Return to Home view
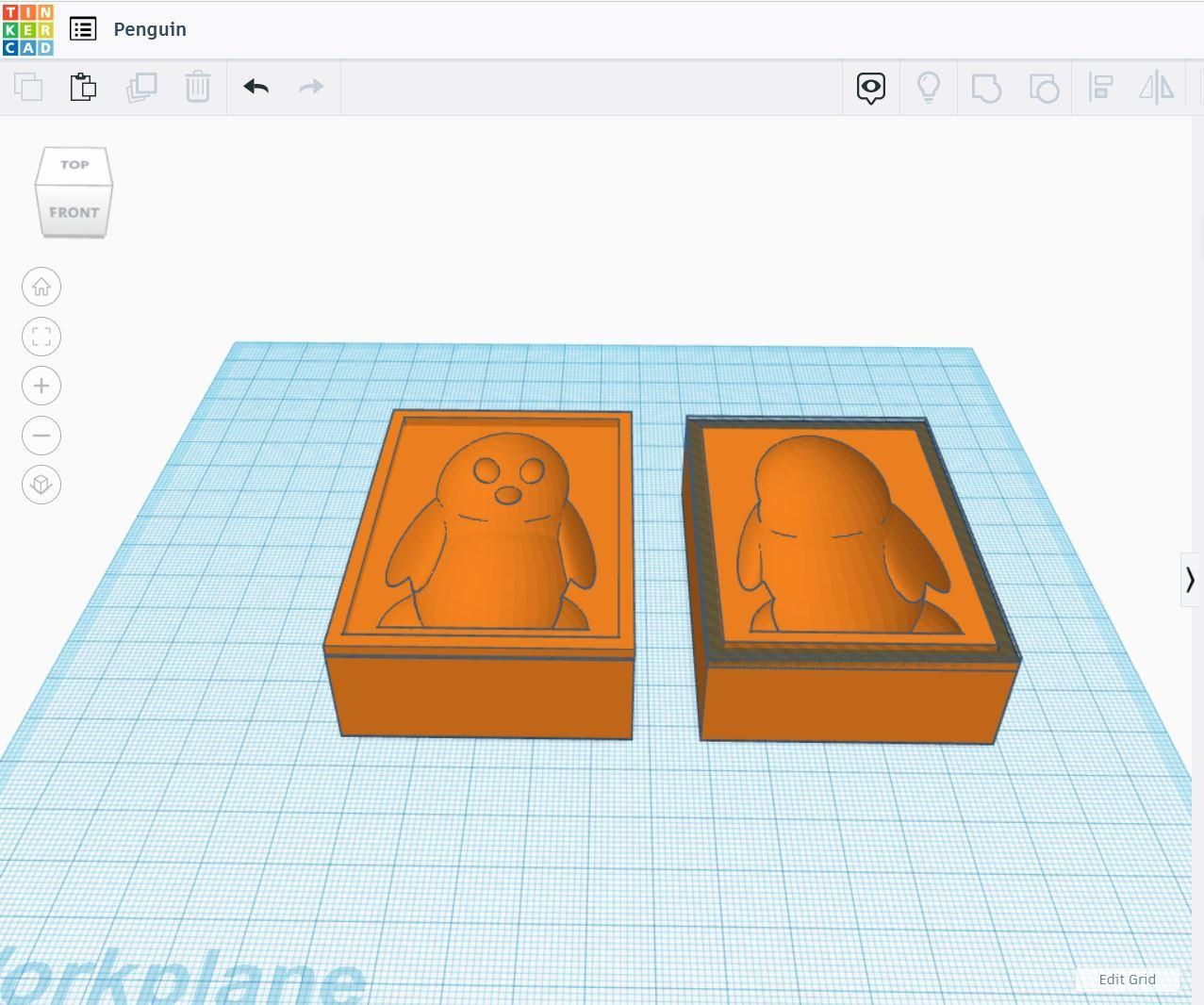The height and width of the screenshot is (1005, 1204). click(41, 286)
